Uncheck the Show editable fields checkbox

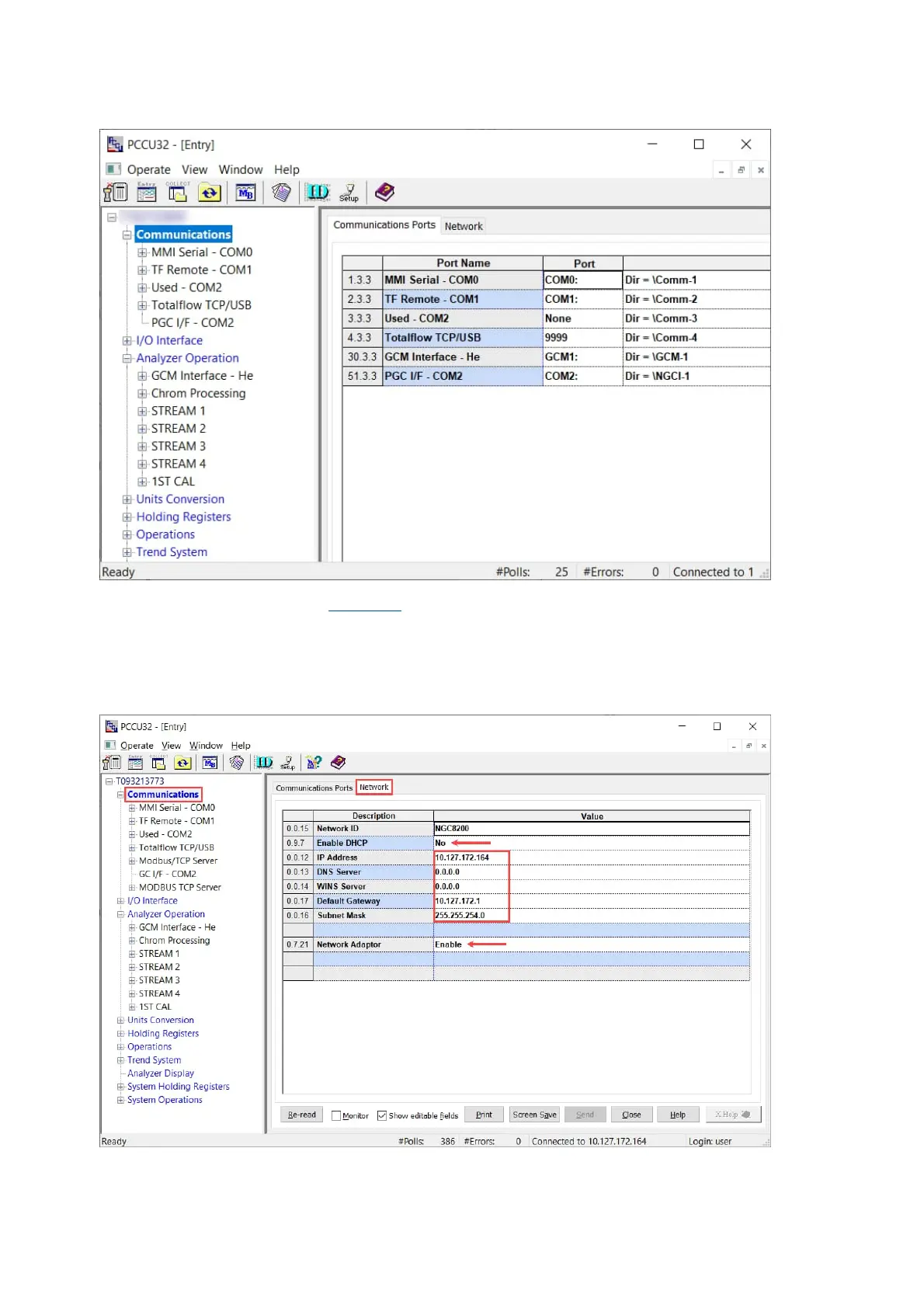coord(382,1115)
